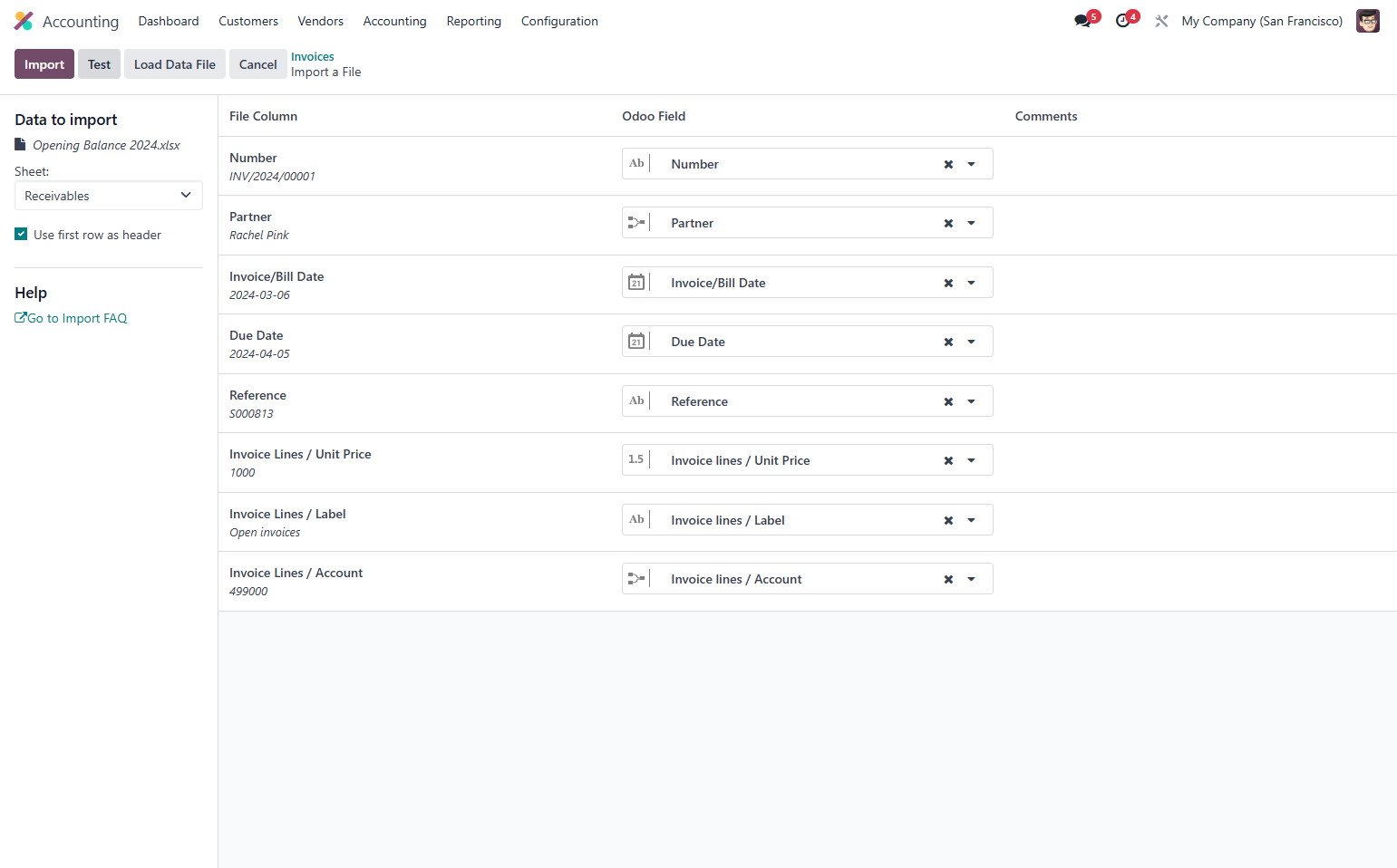Viewport: 1397px width, 868px height.
Task: Open the Dashboard menu
Action: [169, 21]
